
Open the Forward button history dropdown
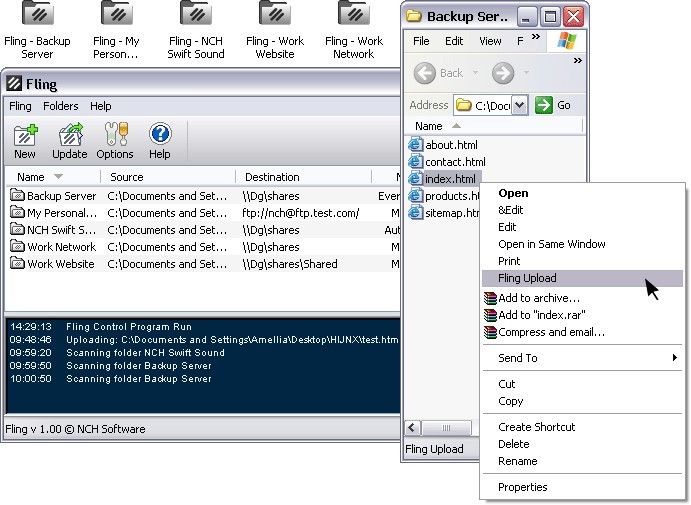(x=526, y=72)
